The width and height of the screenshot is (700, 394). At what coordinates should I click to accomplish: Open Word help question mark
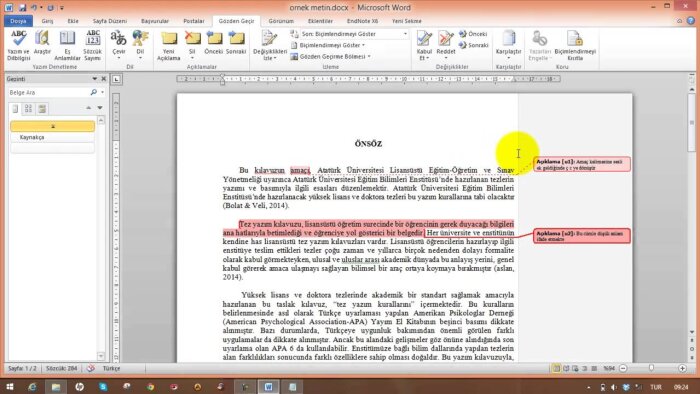pyautogui.click(x=691, y=21)
